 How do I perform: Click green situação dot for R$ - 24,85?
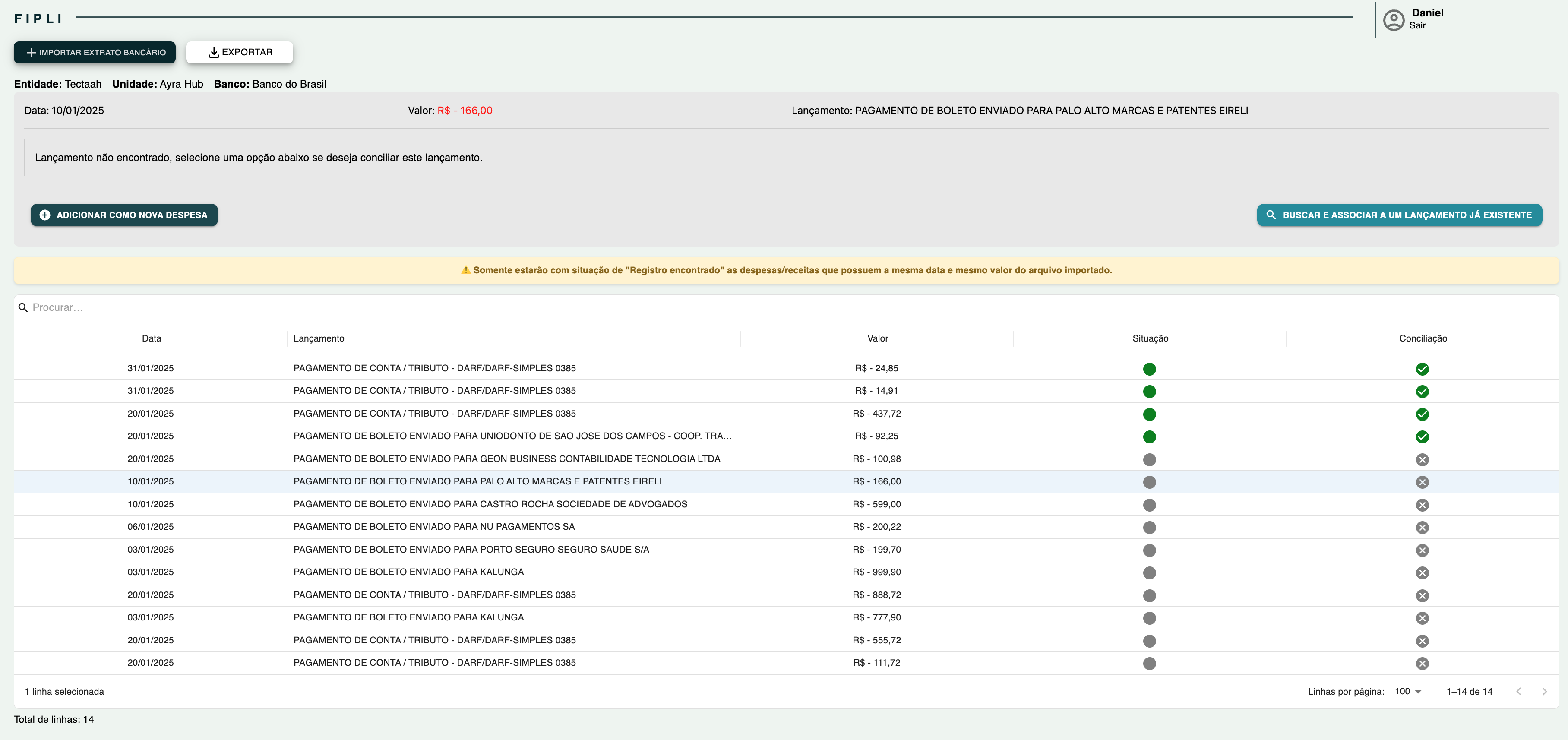click(1149, 369)
